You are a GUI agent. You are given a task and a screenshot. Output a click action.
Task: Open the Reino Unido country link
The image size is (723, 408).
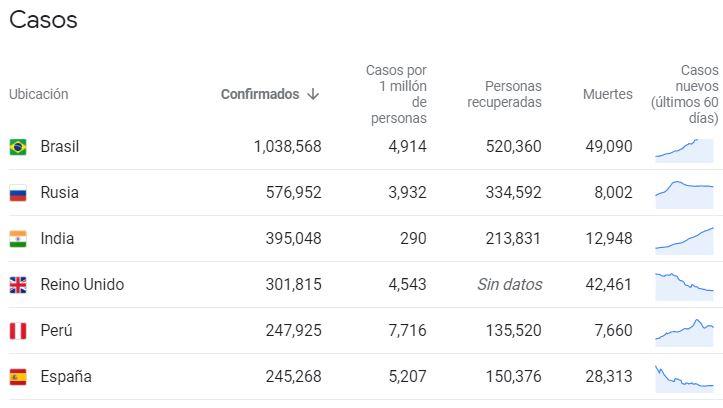coord(82,285)
